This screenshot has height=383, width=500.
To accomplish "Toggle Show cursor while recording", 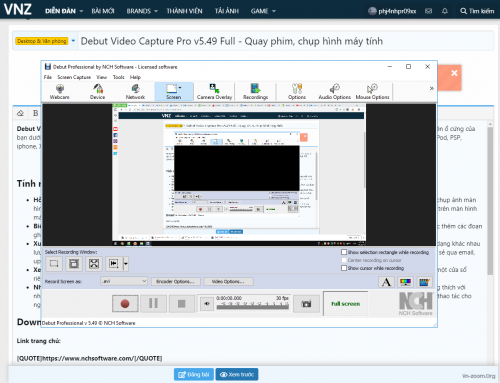I will coord(344,268).
